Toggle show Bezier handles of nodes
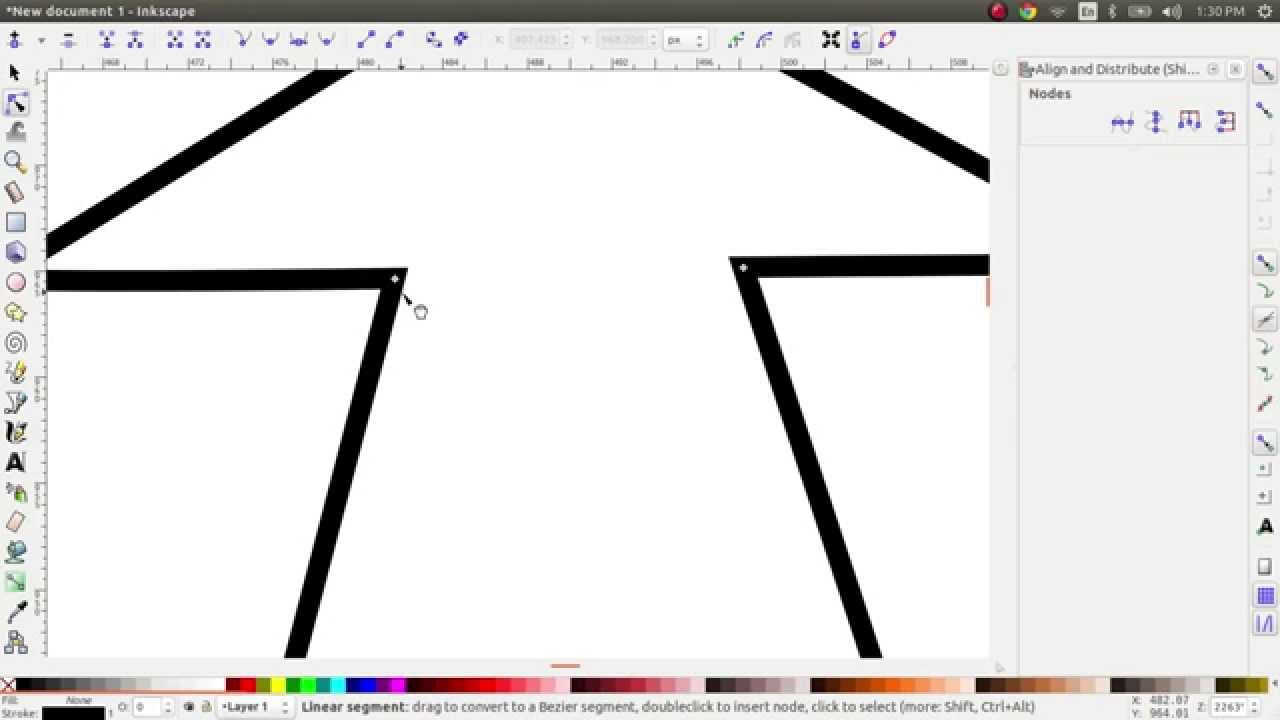This screenshot has height=720, width=1280. point(859,40)
